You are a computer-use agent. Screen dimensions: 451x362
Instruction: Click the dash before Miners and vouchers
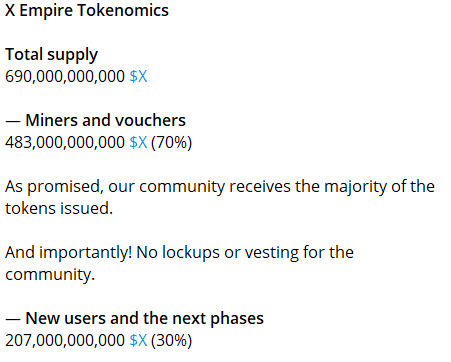13,121
